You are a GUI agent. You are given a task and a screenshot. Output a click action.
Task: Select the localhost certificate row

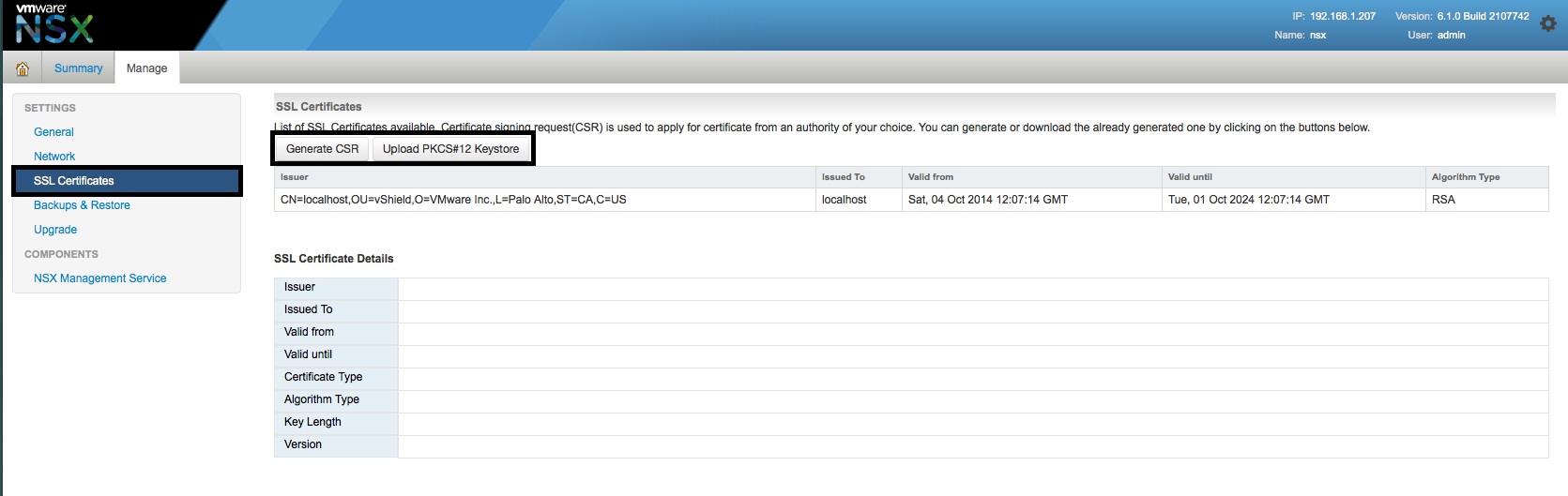(544, 200)
